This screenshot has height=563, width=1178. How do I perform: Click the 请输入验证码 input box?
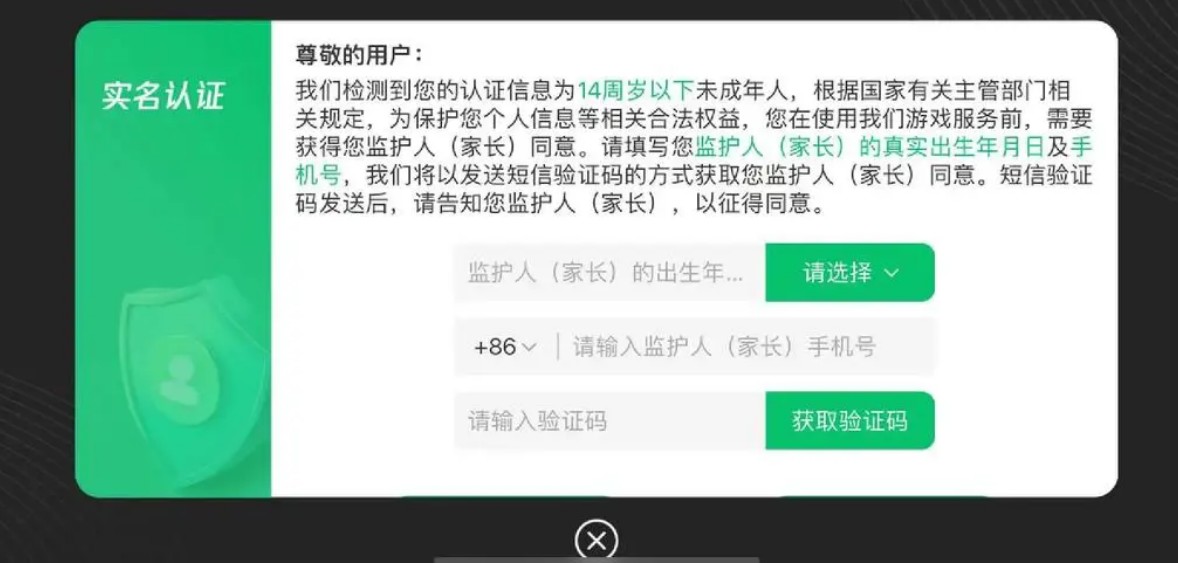click(x=609, y=420)
